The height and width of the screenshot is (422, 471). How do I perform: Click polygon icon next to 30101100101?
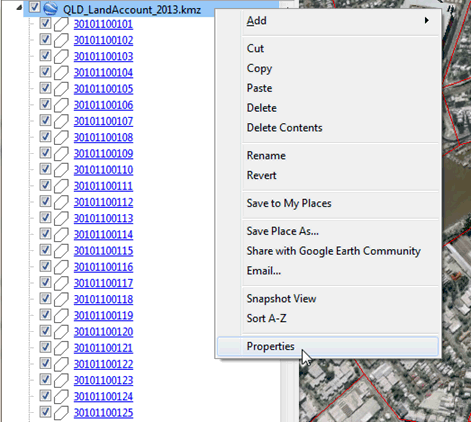61,24
